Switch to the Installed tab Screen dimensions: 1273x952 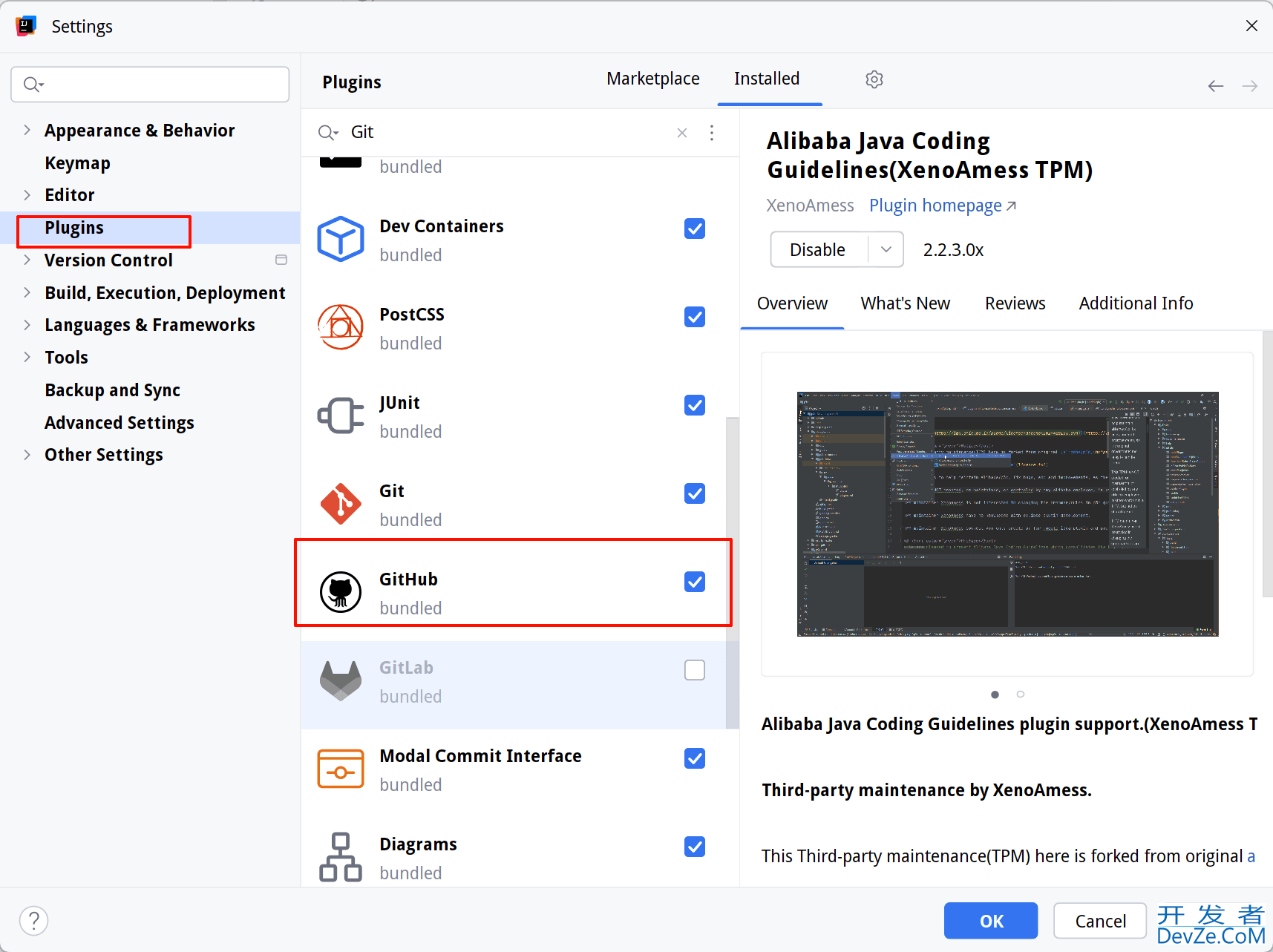767,79
